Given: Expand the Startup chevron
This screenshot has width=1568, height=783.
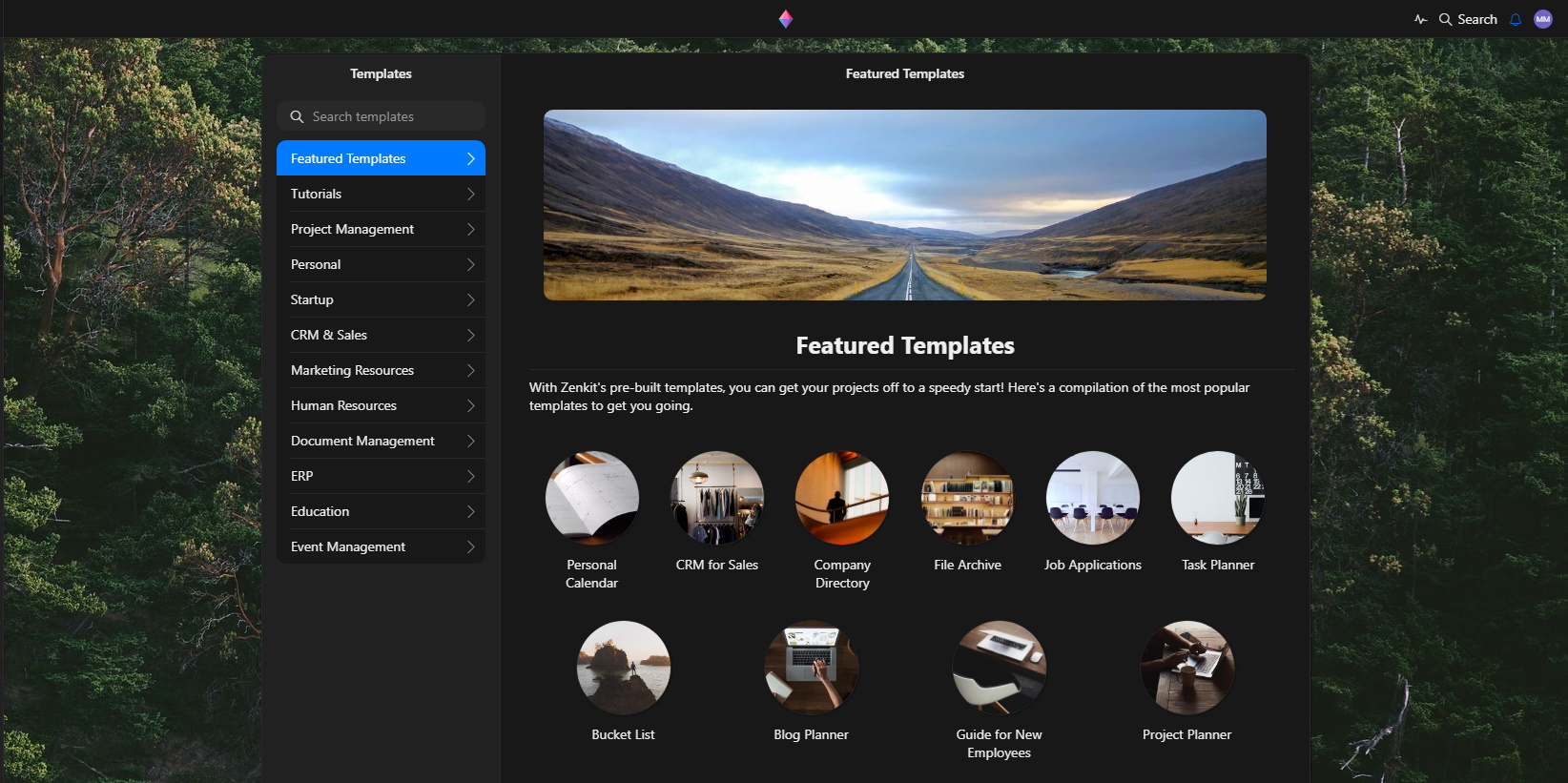Looking at the screenshot, I should pyautogui.click(x=470, y=299).
